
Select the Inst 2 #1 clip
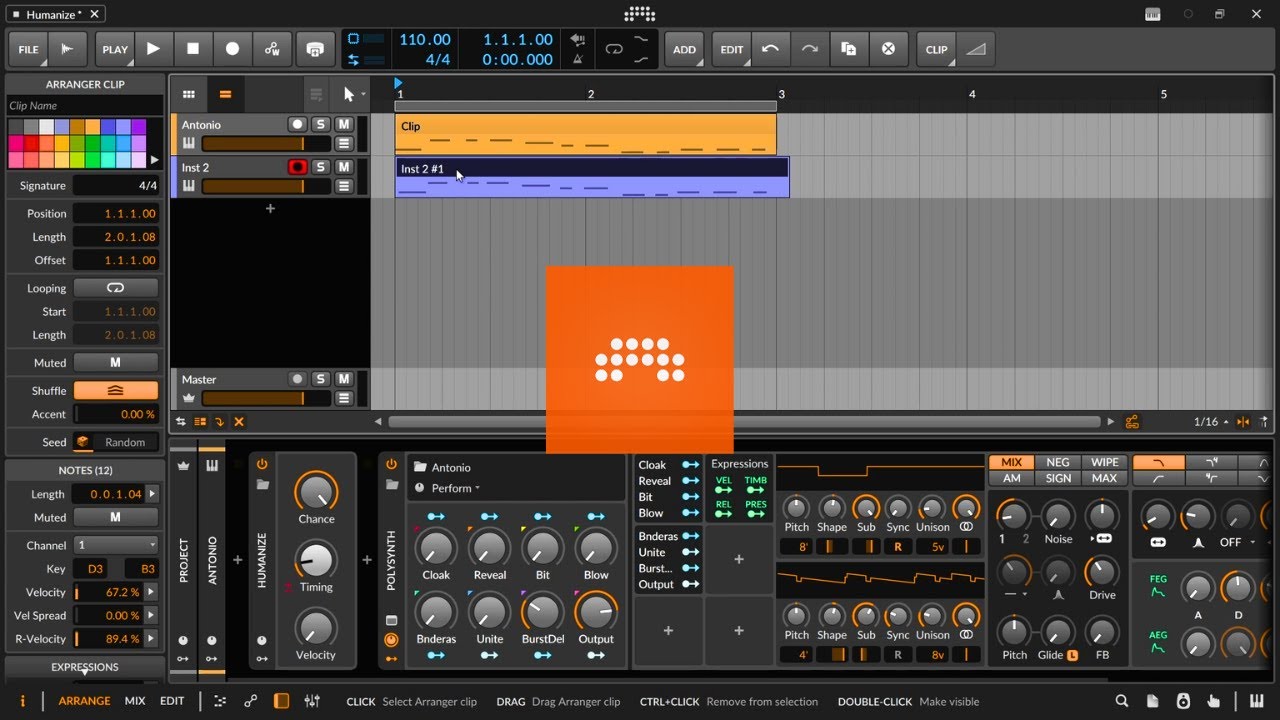592,177
